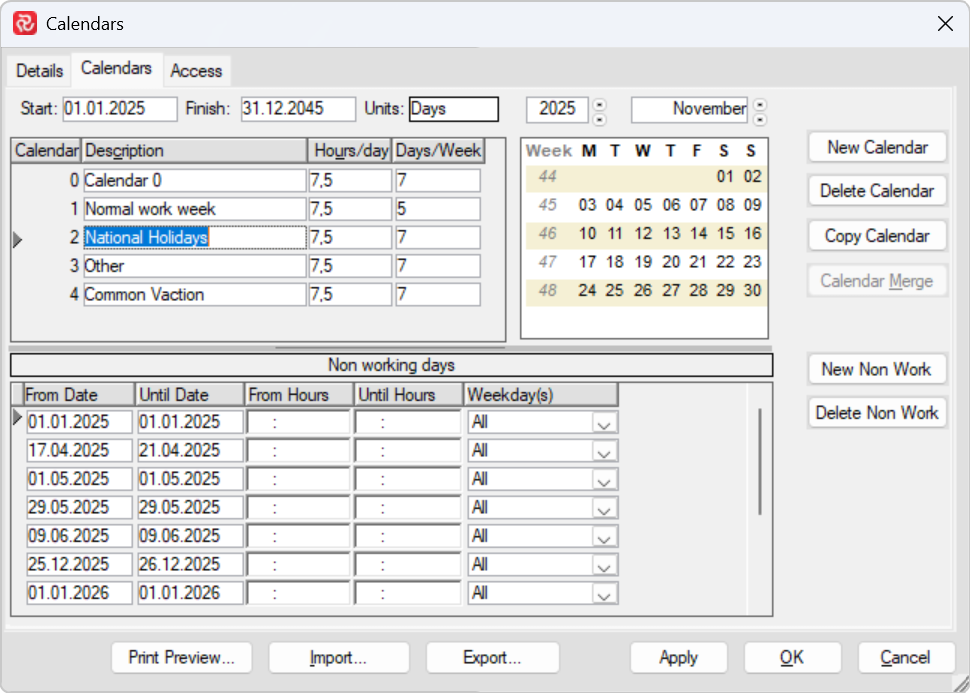Viewport: 970px width, 693px height.
Task: Step to the next month after November
Action: click(x=758, y=104)
